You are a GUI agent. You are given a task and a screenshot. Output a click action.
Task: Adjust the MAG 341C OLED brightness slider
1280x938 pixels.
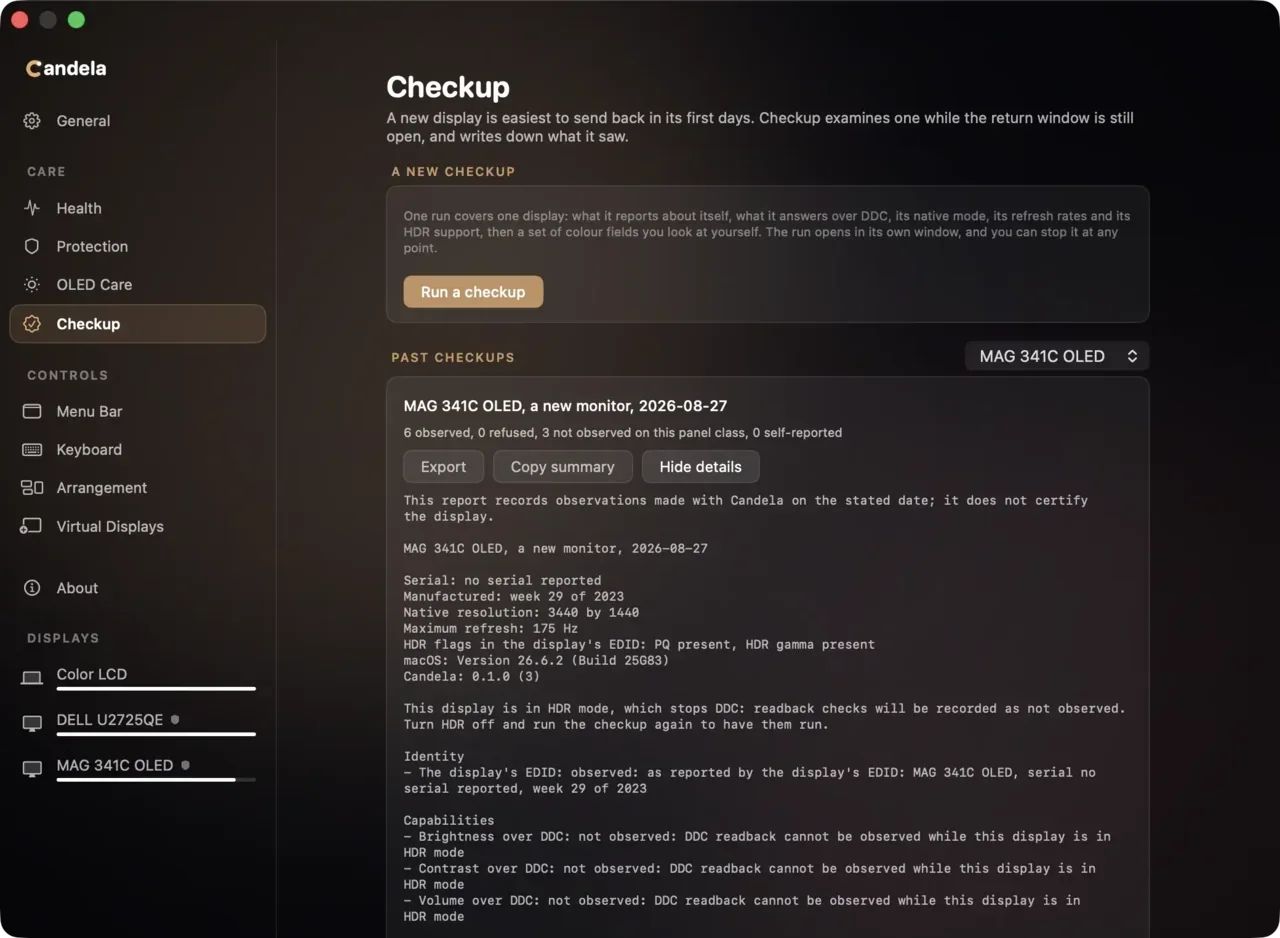click(x=156, y=780)
